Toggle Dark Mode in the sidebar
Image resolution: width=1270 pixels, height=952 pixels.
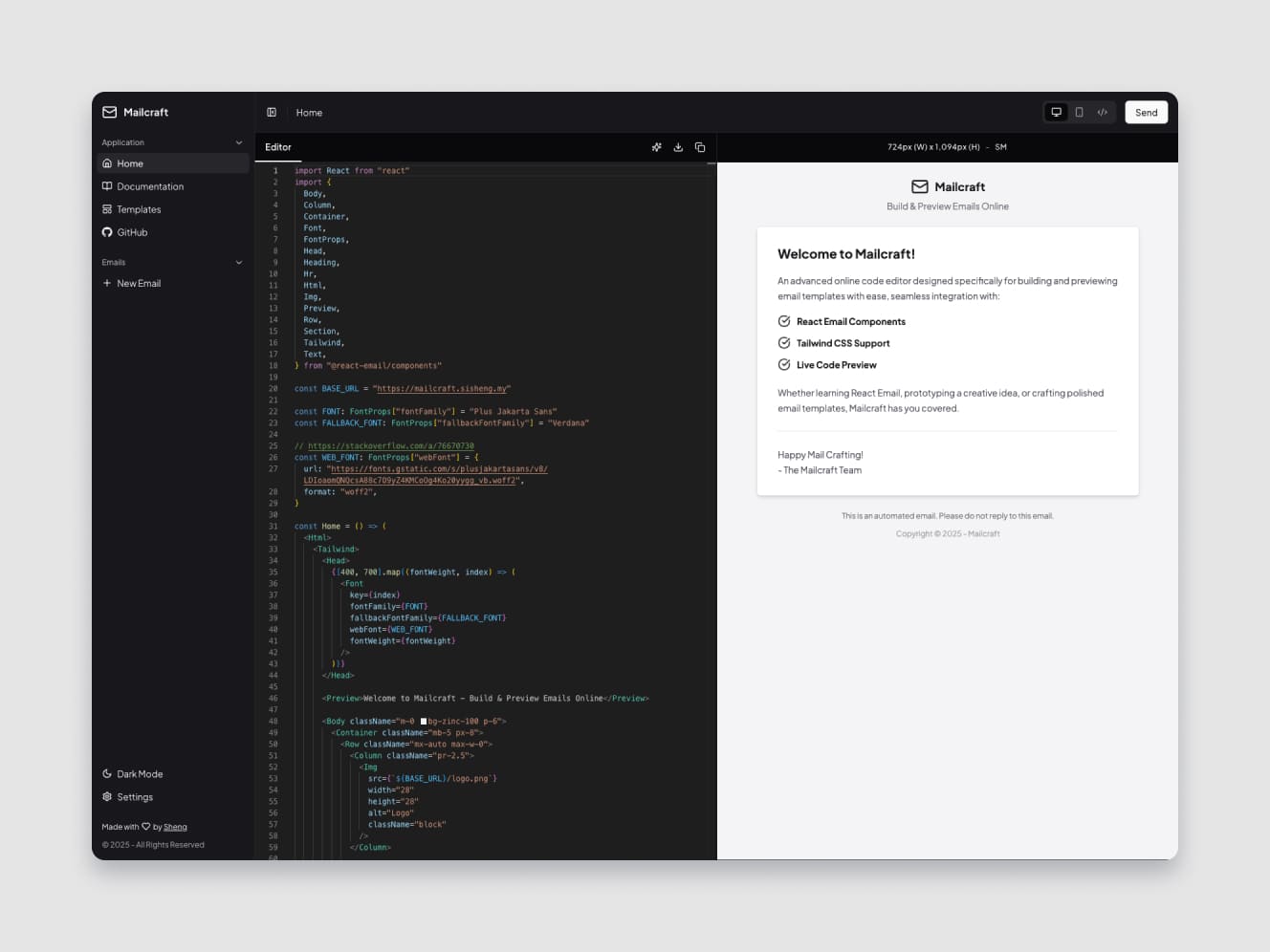point(139,774)
